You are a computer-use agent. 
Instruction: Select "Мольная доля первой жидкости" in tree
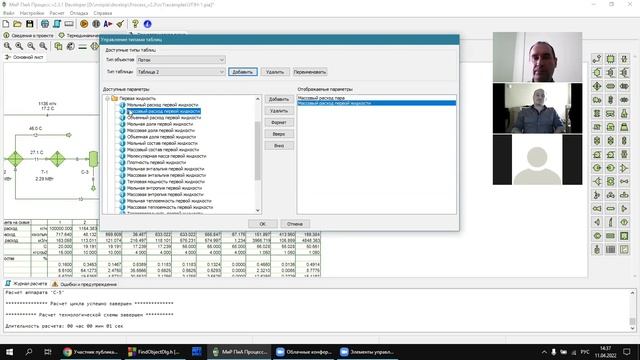160,124
